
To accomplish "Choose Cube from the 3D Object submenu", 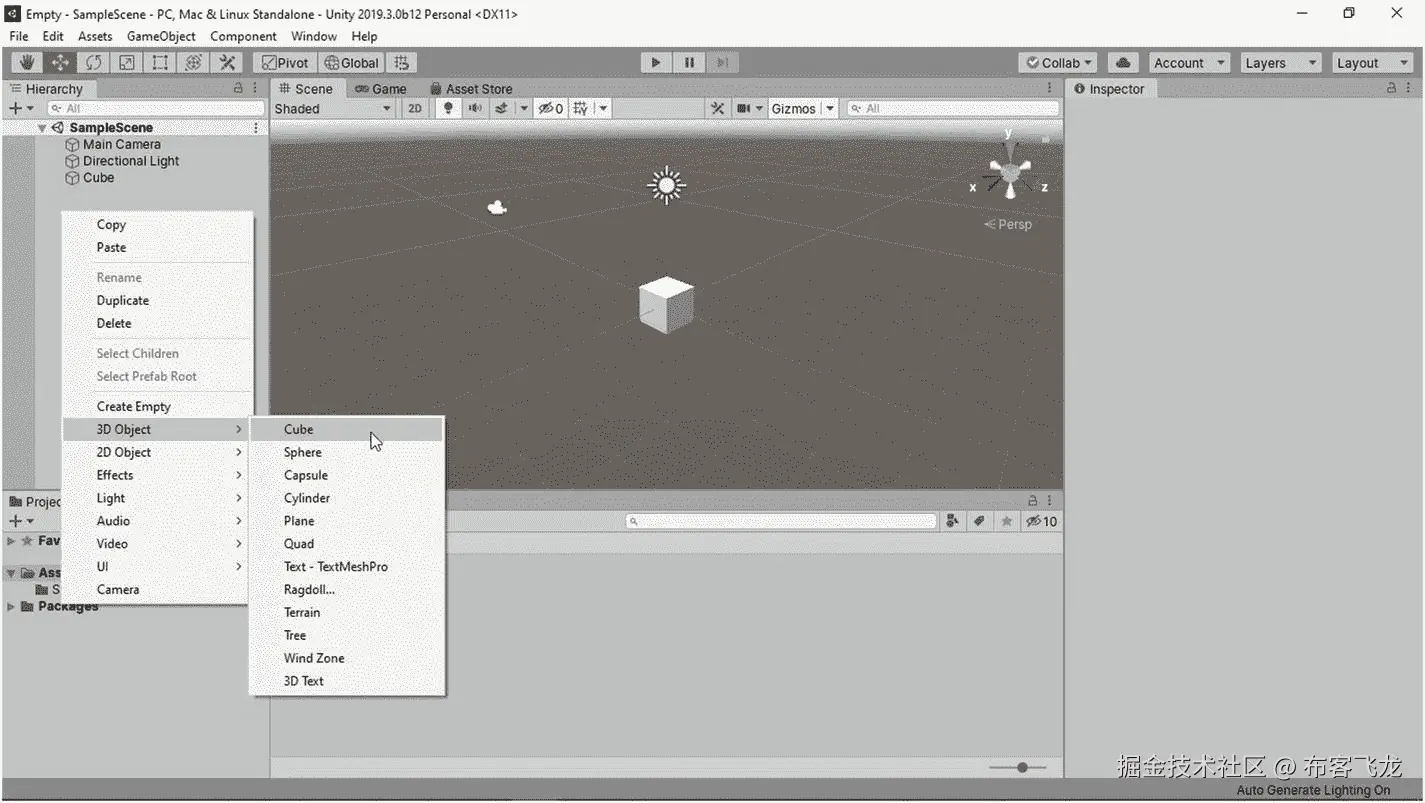I will (x=346, y=429).
